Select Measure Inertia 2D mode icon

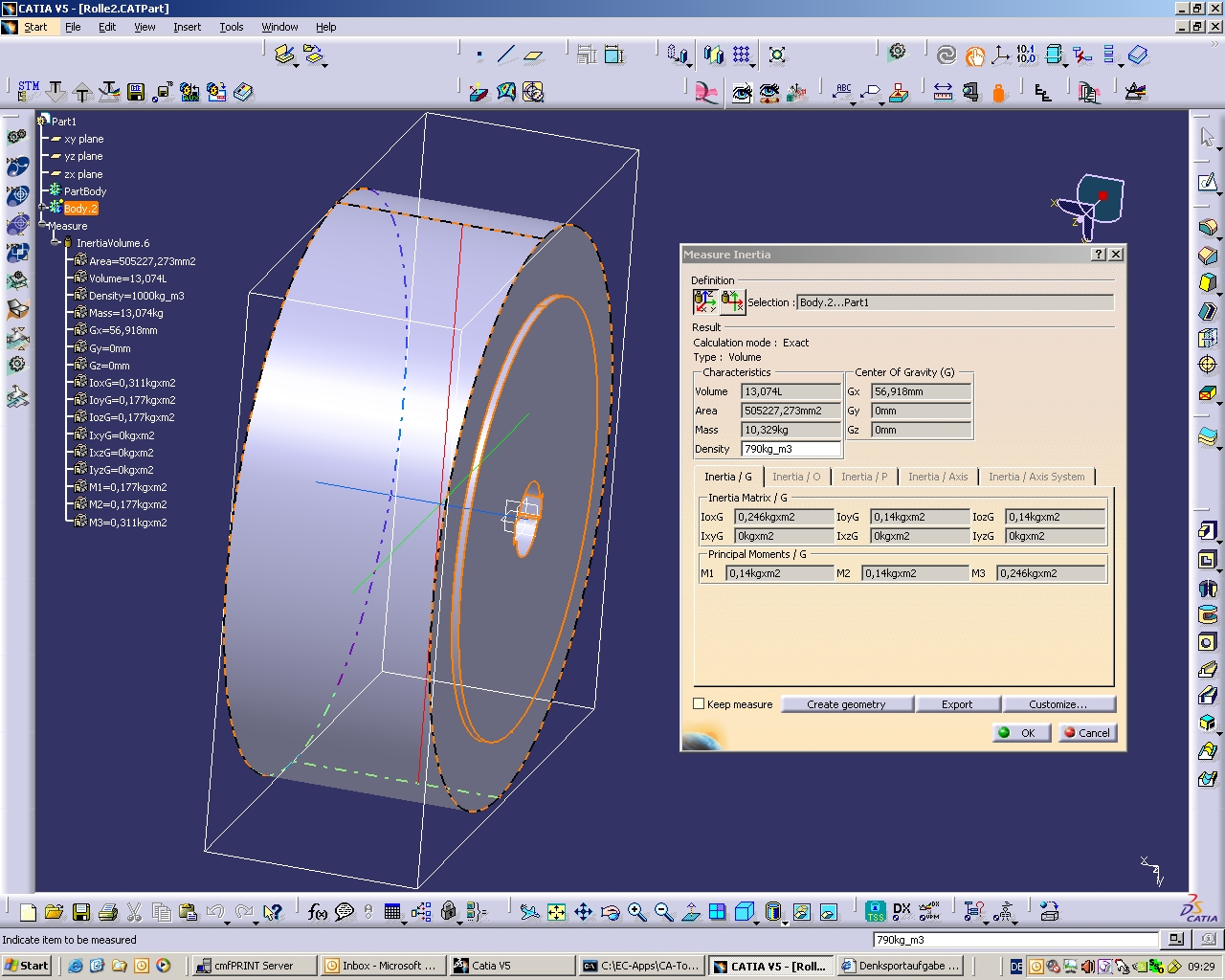[x=732, y=302]
